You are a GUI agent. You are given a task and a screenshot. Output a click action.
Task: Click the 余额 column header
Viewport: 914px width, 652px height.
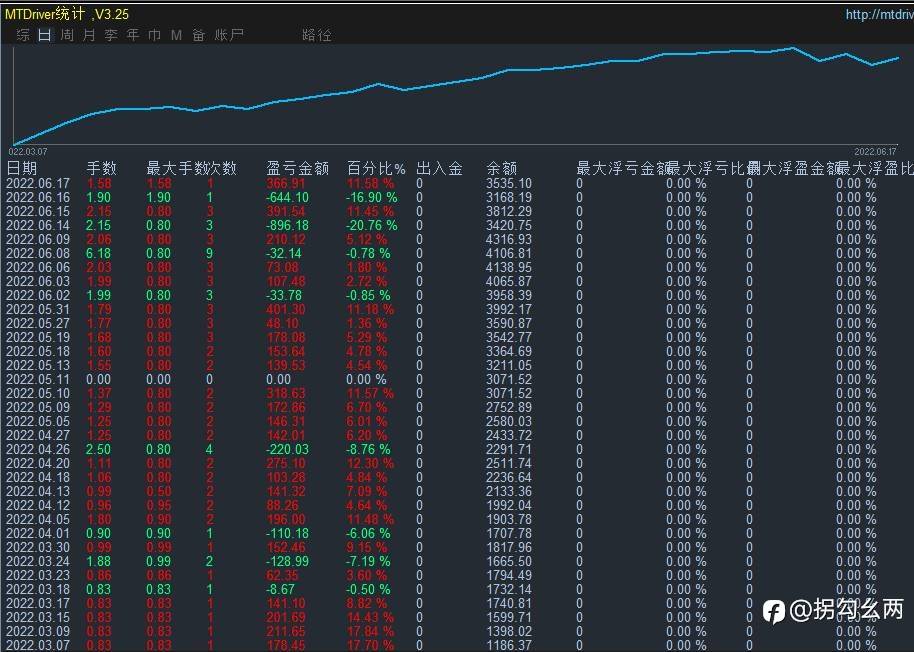coord(502,168)
